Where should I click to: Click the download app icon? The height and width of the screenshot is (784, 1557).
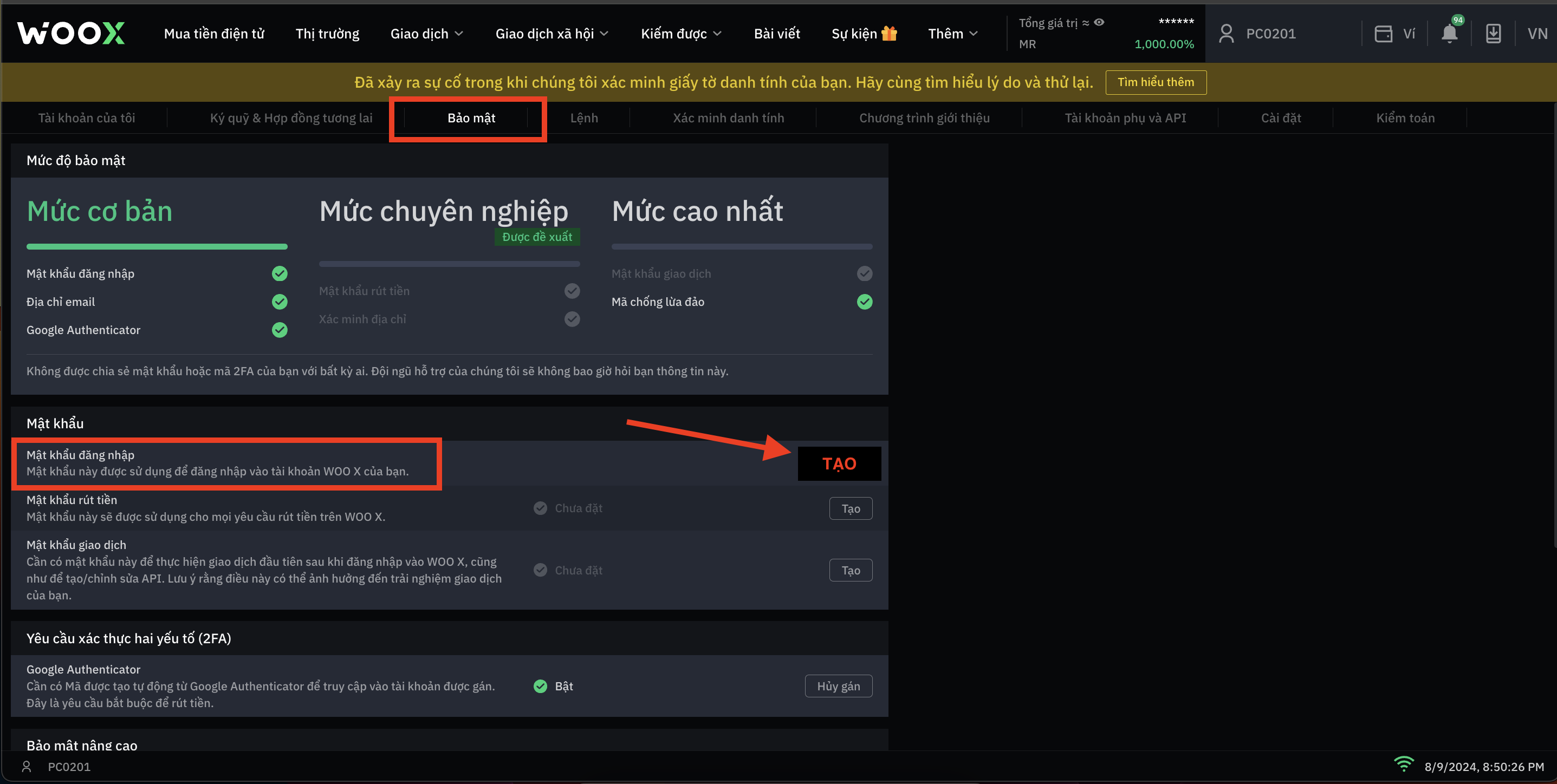click(x=1493, y=33)
